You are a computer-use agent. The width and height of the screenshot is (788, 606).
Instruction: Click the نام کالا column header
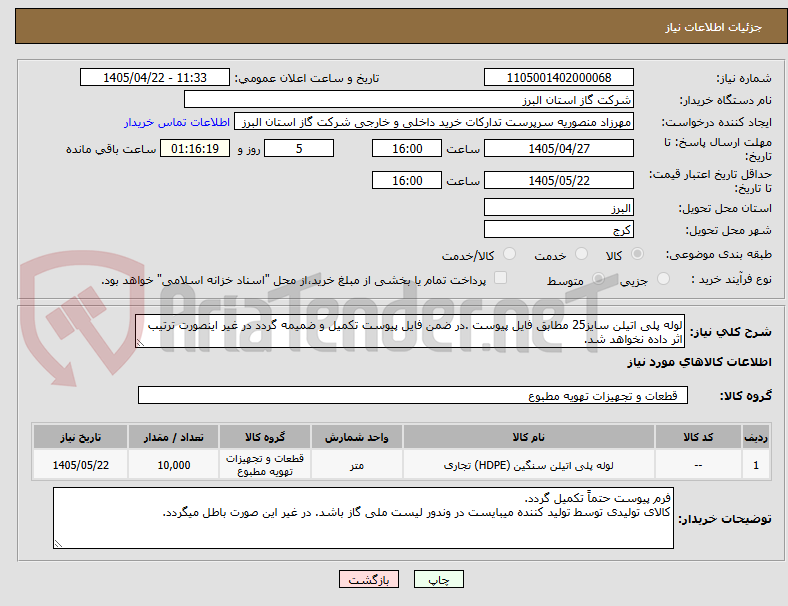(x=529, y=437)
